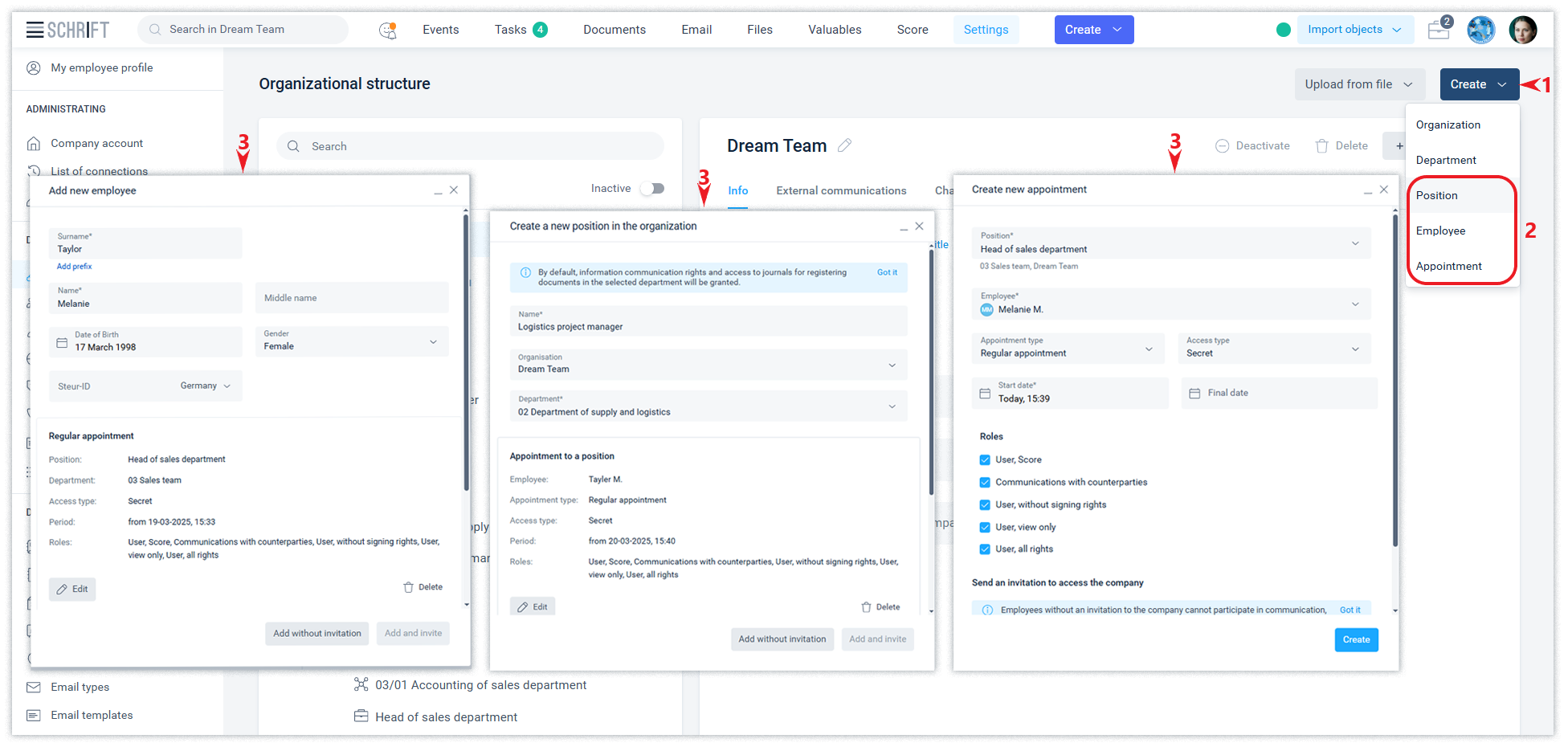Click the pencil icon next to Dream Team
This screenshot has width=1568, height=747.
pyautogui.click(x=844, y=145)
